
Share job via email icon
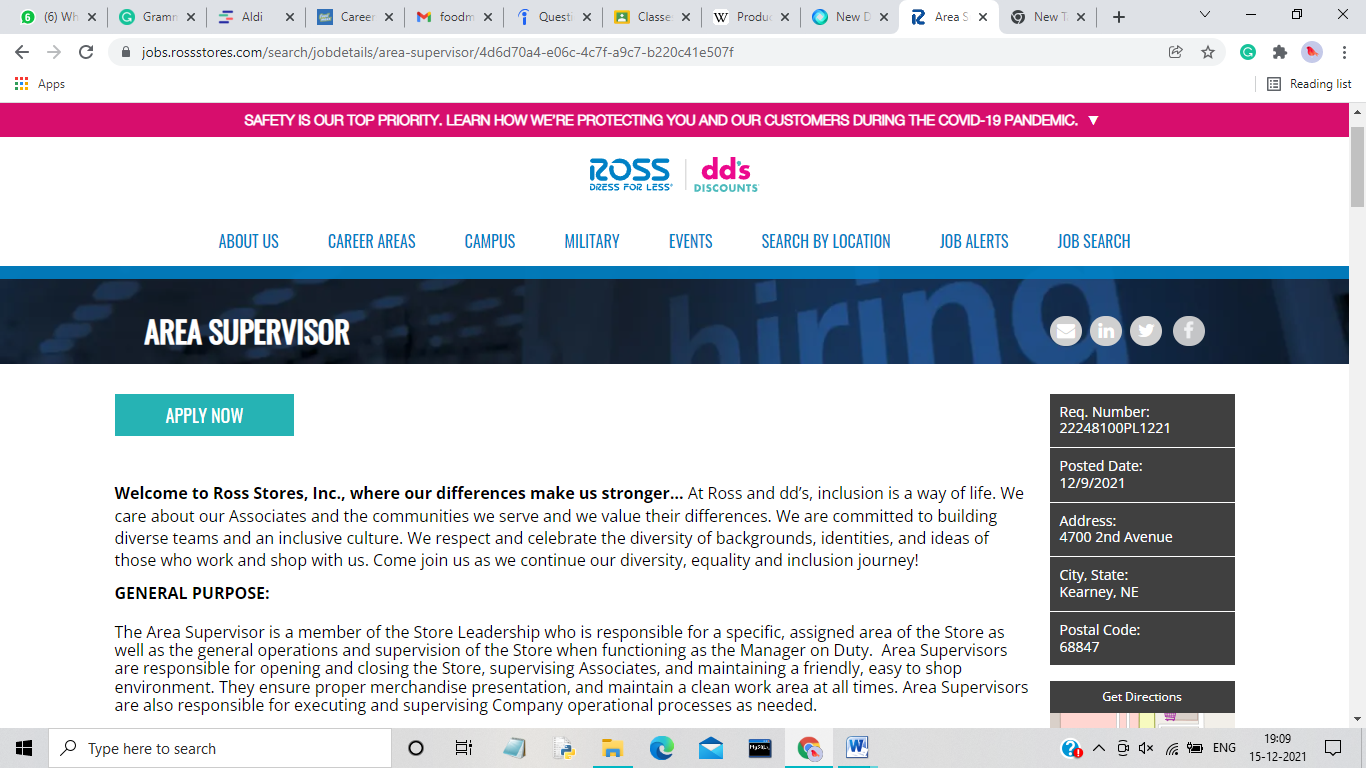(x=1066, y=330)
